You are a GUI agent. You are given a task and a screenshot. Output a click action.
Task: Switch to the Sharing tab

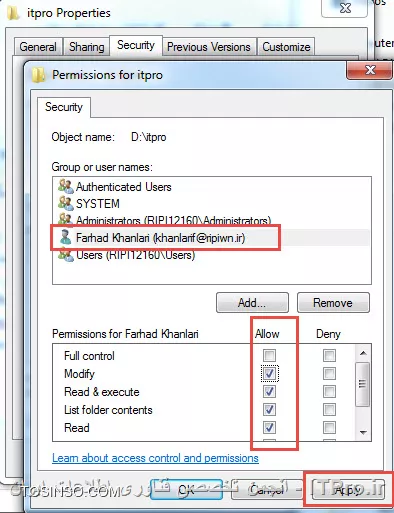coord(87,47)
